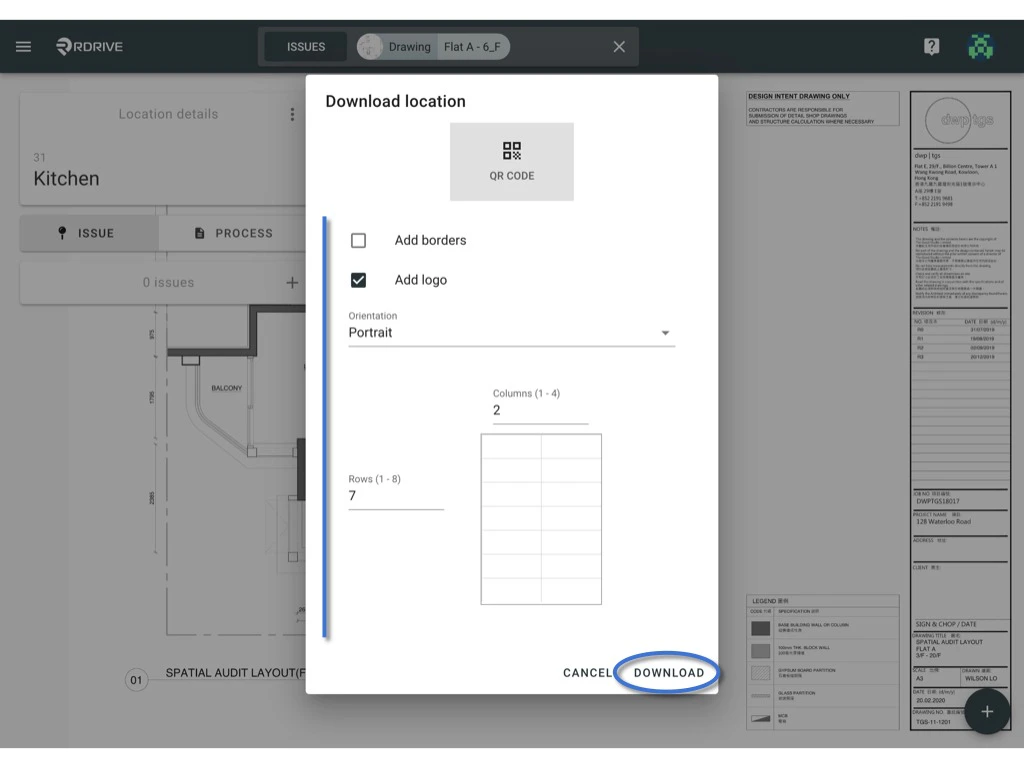
Task: Click the floating plus action button
Action: 988,711
